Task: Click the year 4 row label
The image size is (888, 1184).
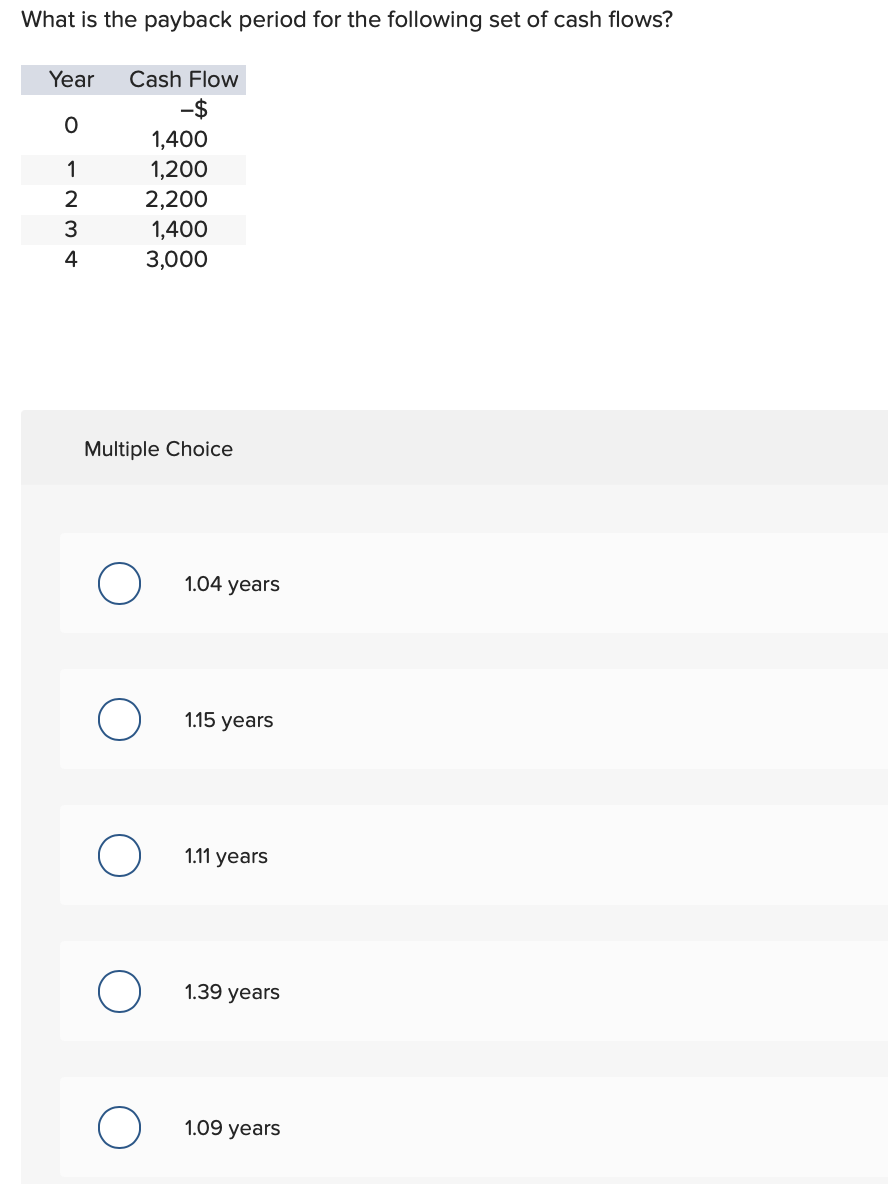Action: [70, 259]
